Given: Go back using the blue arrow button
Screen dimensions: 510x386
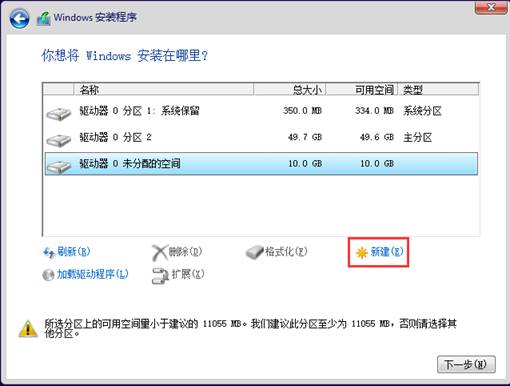Looking at the screenshot, I should click(x=19, y=18).
